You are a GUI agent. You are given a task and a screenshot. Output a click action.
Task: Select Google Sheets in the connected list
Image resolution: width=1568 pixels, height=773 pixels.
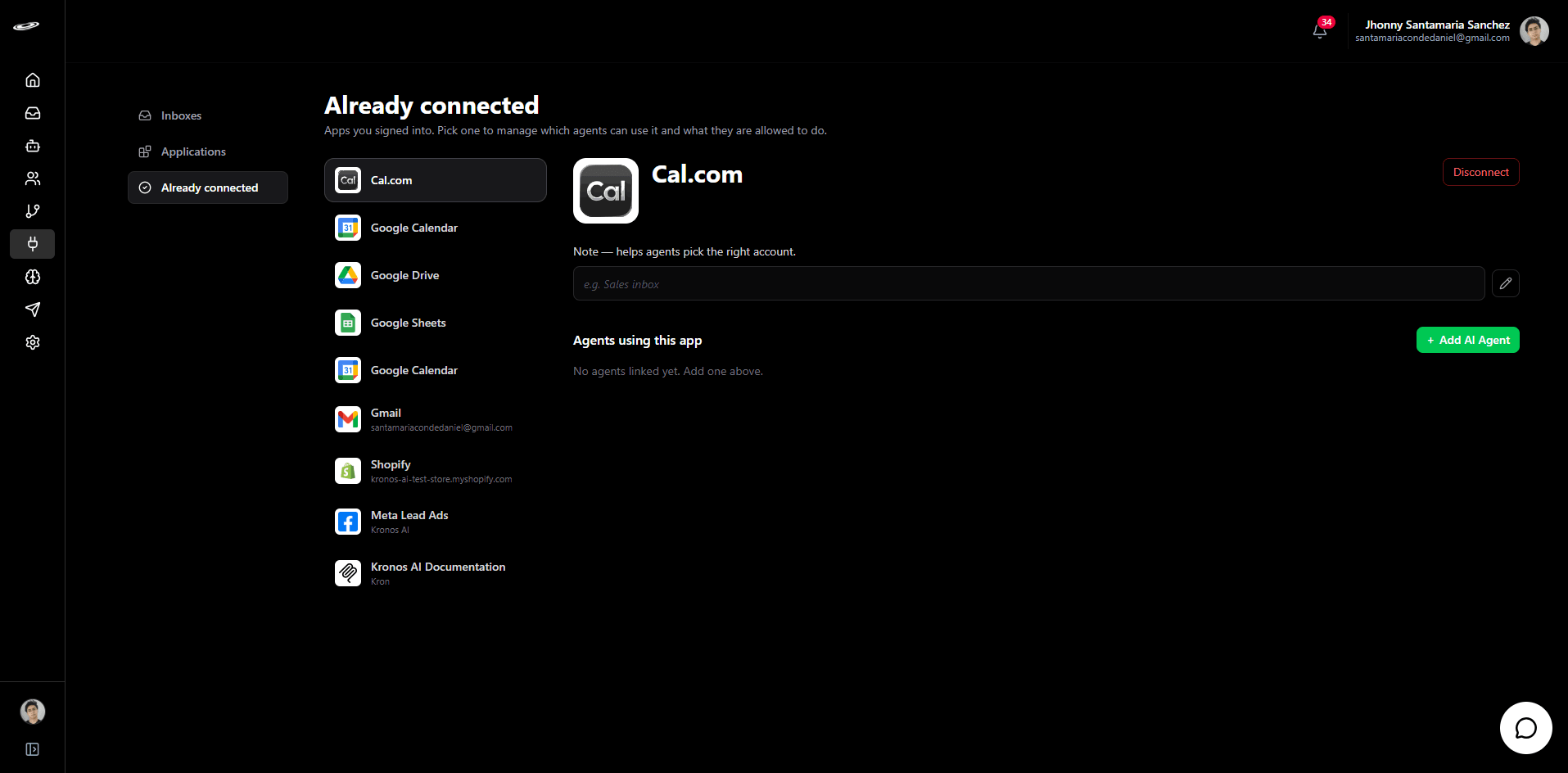[436, 323]
